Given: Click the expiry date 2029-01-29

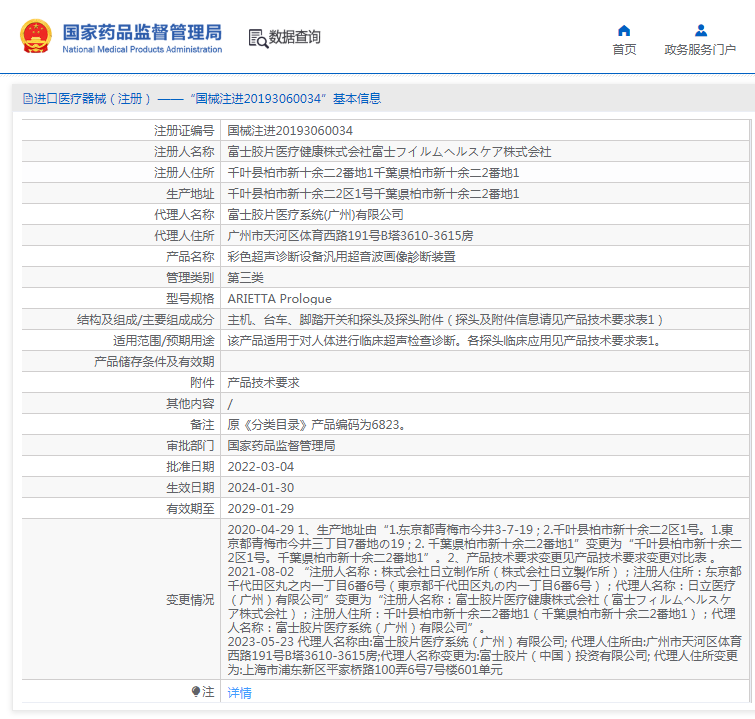Looking at the screenshot, I should coord(261,508).
